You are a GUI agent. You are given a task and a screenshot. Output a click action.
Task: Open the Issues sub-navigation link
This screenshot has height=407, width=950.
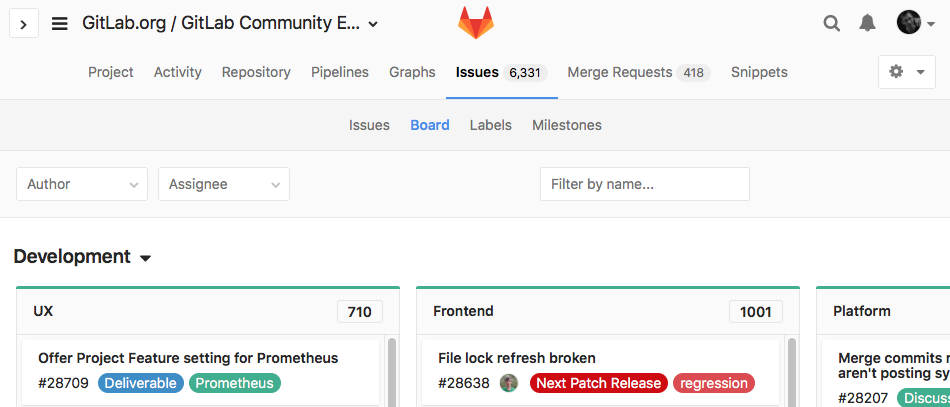tap(369, 125)
